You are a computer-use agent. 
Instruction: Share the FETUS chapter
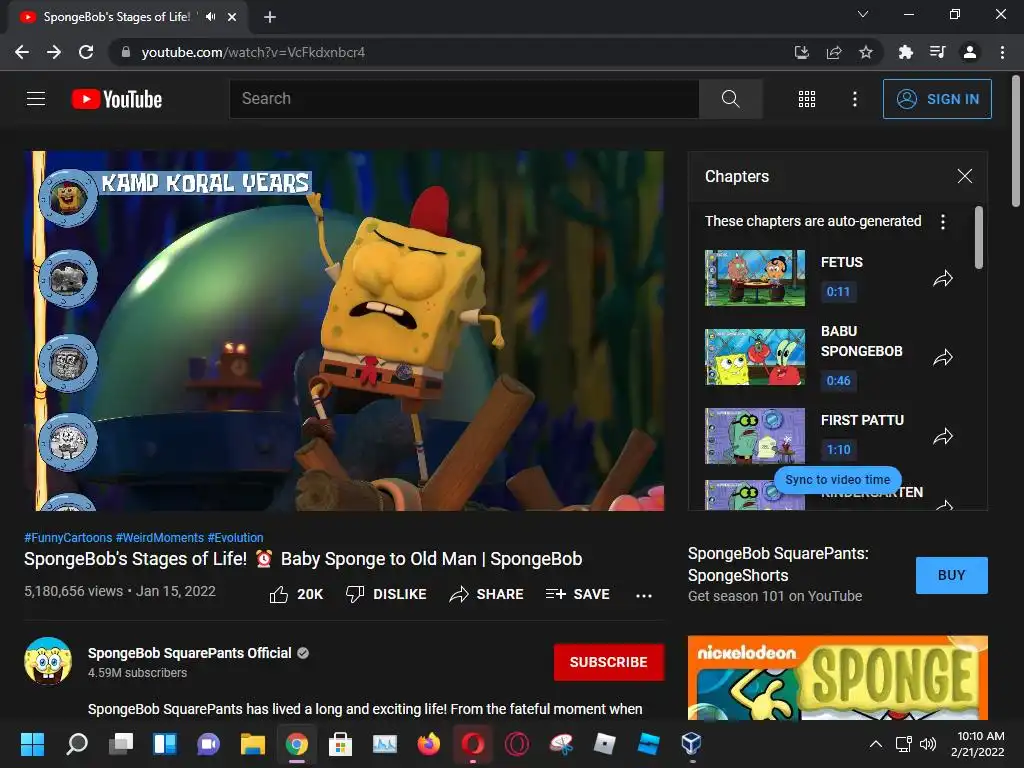click(942, 279)
